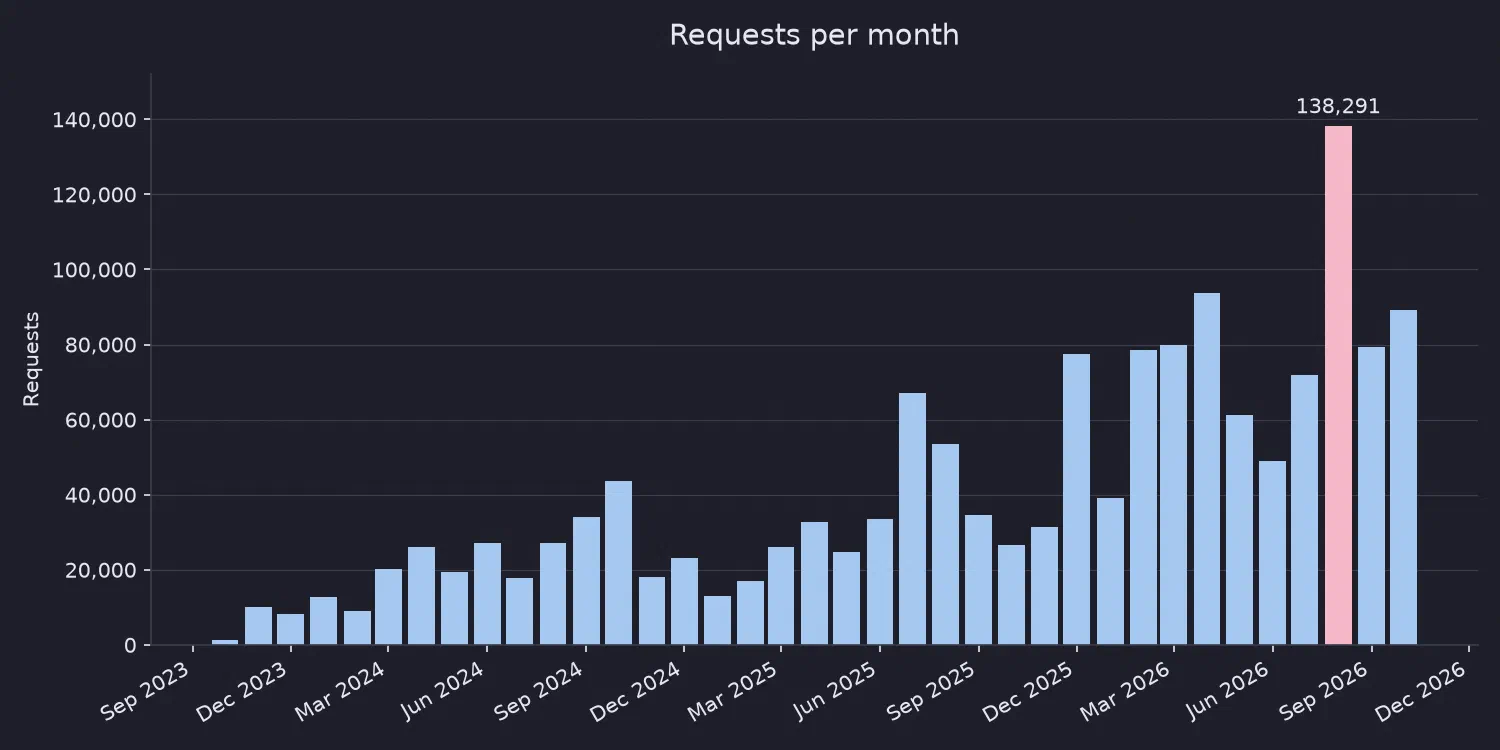Click the final October 2026 bar

click(x=1404, y=477)
